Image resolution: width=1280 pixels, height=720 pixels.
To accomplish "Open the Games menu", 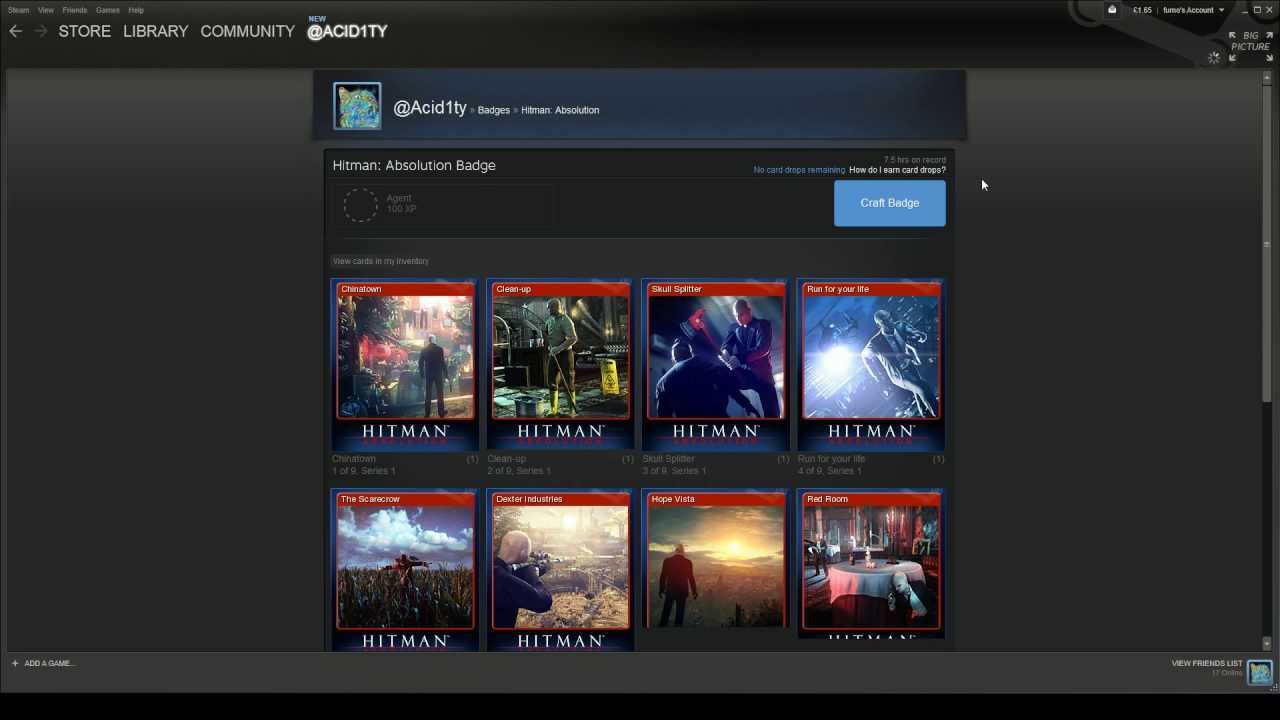I will pyautogui.click(x=108, y=10).
